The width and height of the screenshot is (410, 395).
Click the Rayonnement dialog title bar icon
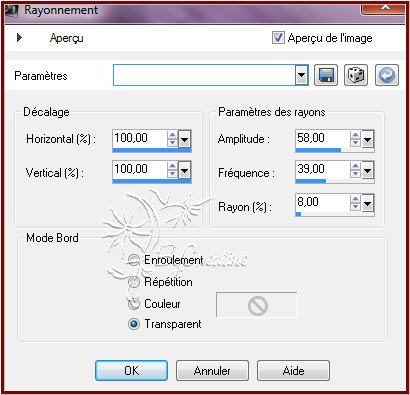[x=12, y=10]
